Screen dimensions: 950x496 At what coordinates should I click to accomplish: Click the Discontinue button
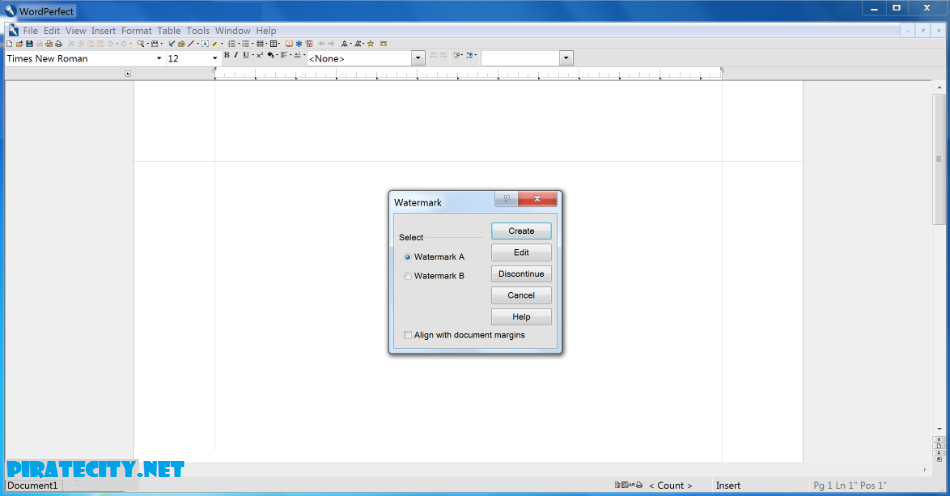[x=521, y=274]
